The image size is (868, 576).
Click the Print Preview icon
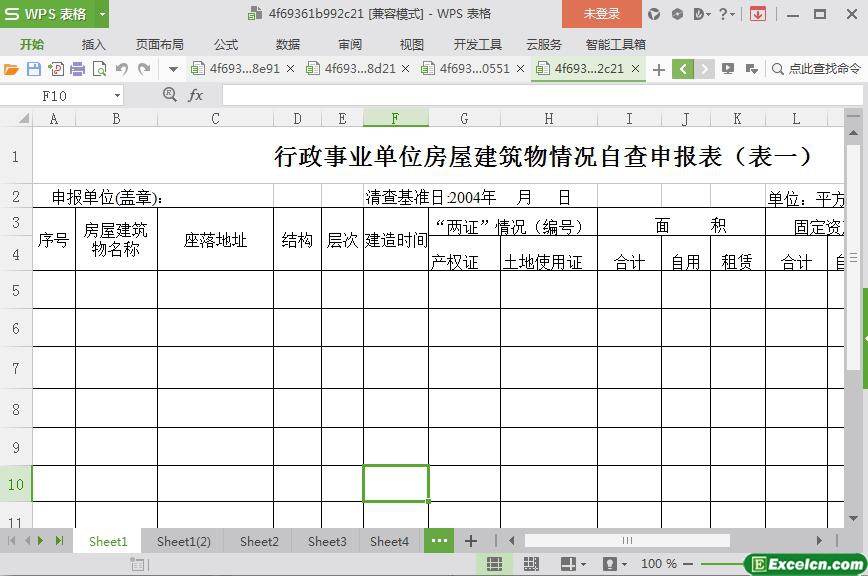(99, 69)
